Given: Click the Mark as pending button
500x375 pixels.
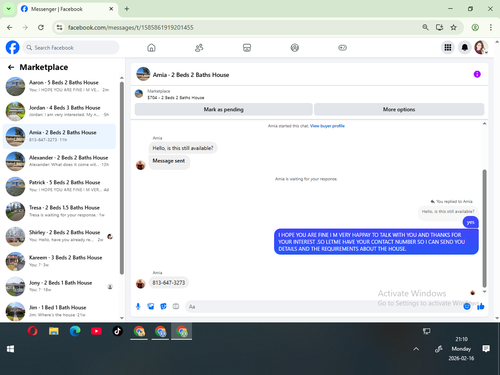Looking at the screenshot, I should pyautogui.click(x=223, y=109).
